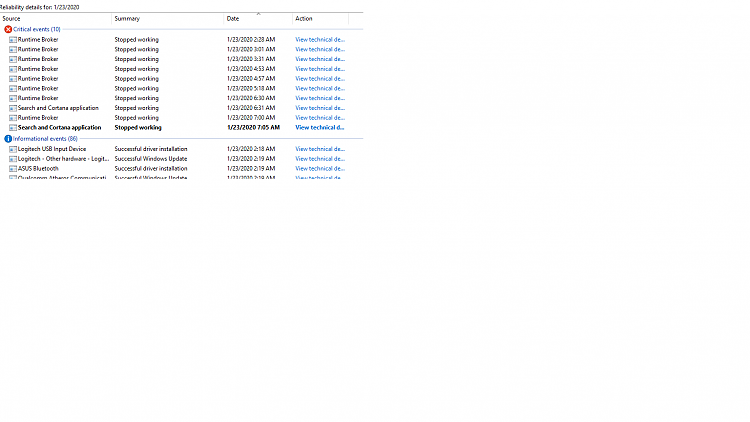The image size is (750, 422).
Task: Click the Runtime Broker icon for 4:57 AM
Action: click(x=13, y=79)
